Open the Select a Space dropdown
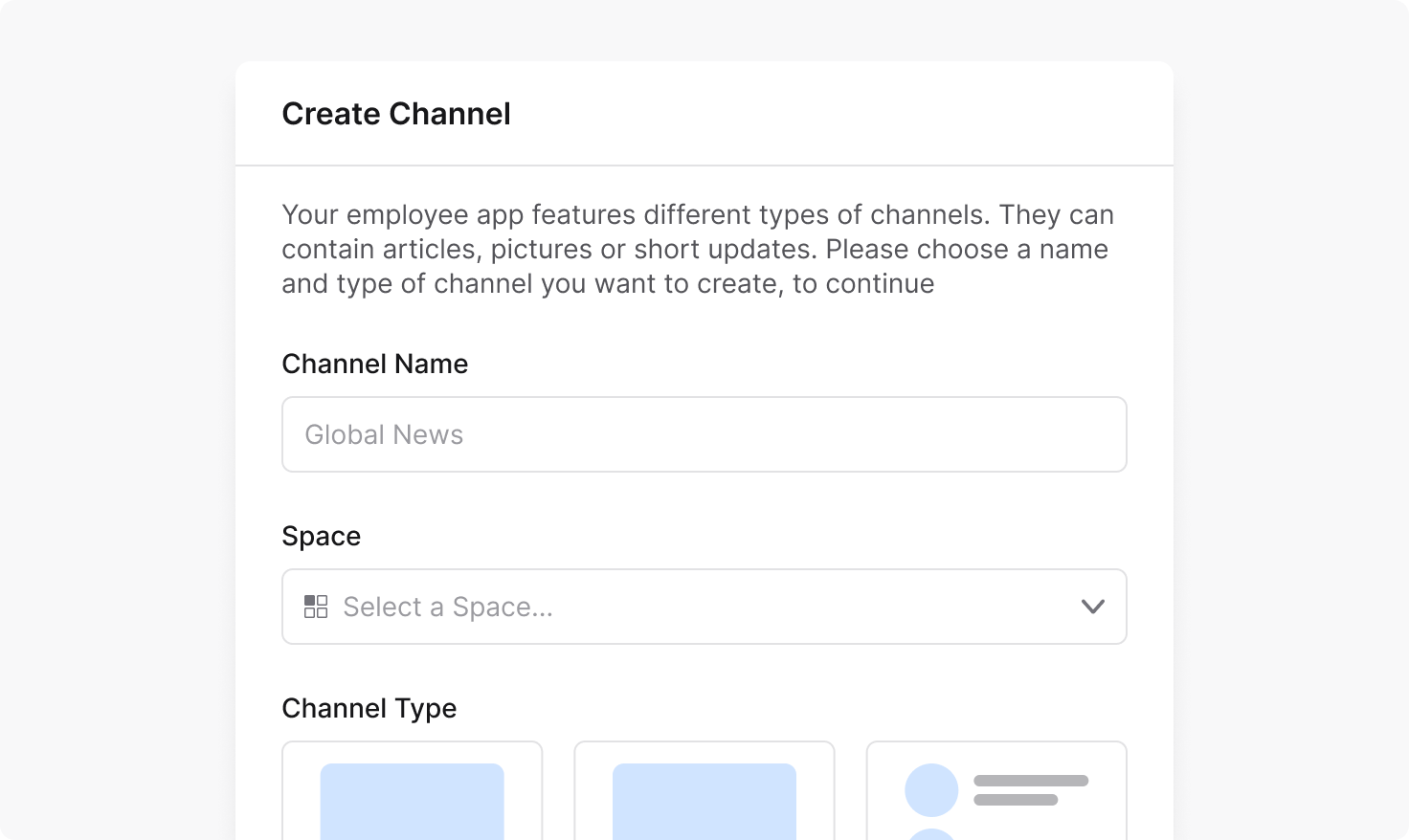Viewport: 1409px width, 840px height. (704, 607)
